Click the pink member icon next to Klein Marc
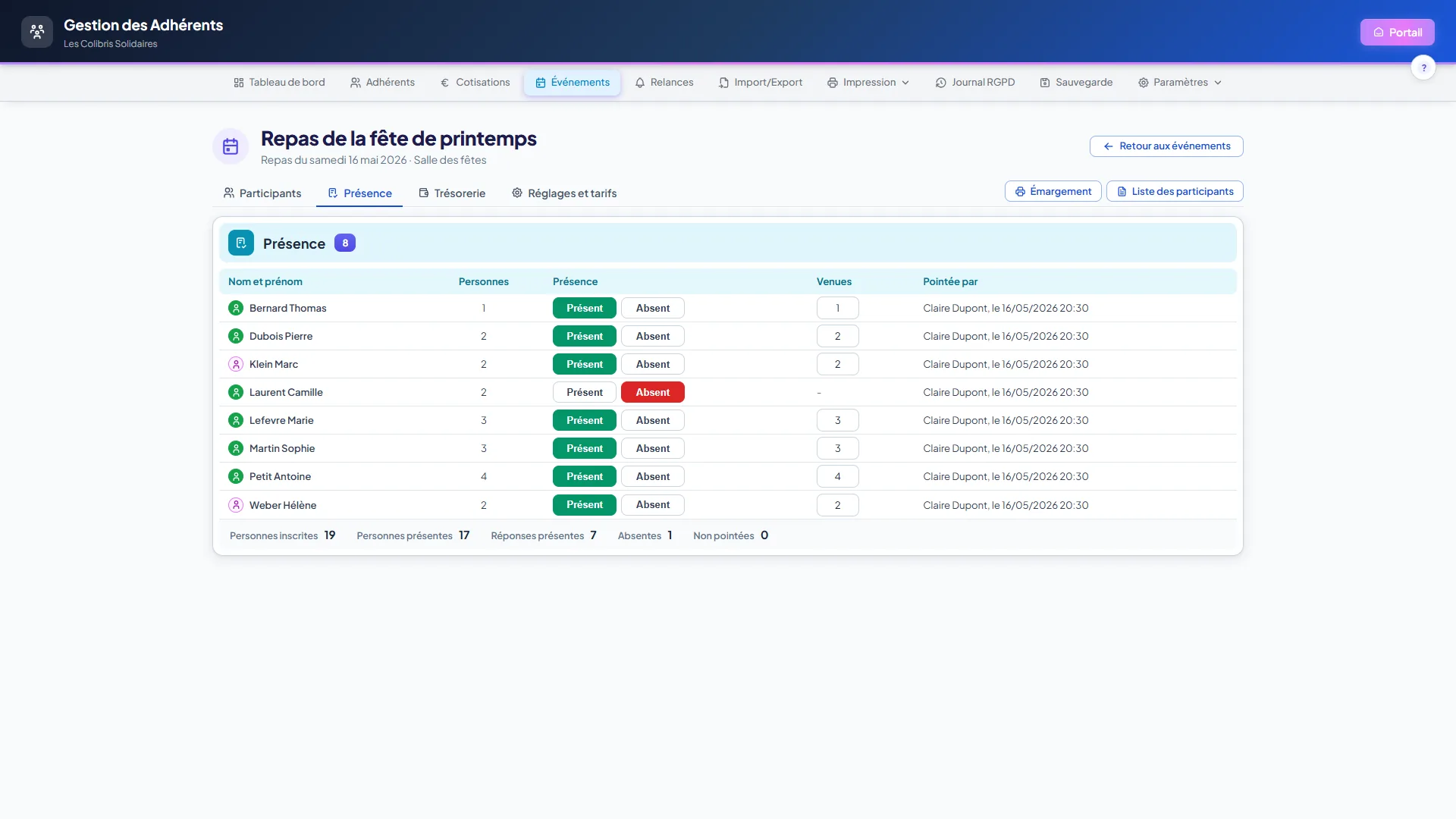The height and width of the screenshot is (819, 1456). point(236,364)
